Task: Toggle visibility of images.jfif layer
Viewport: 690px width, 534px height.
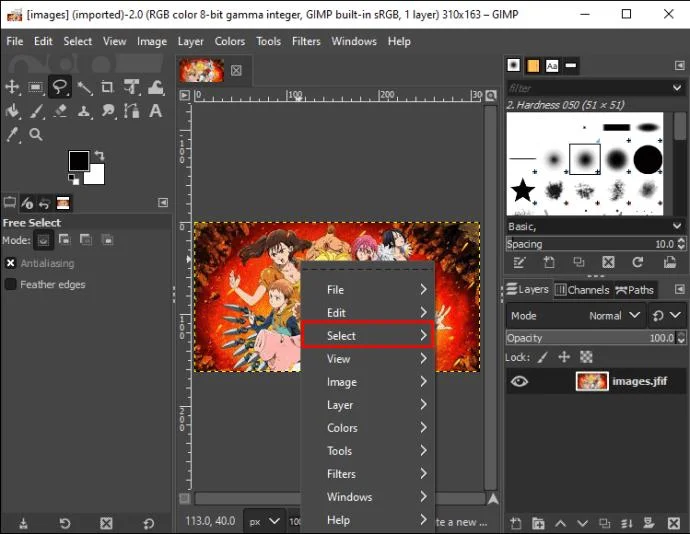Action: coord(519,381)
